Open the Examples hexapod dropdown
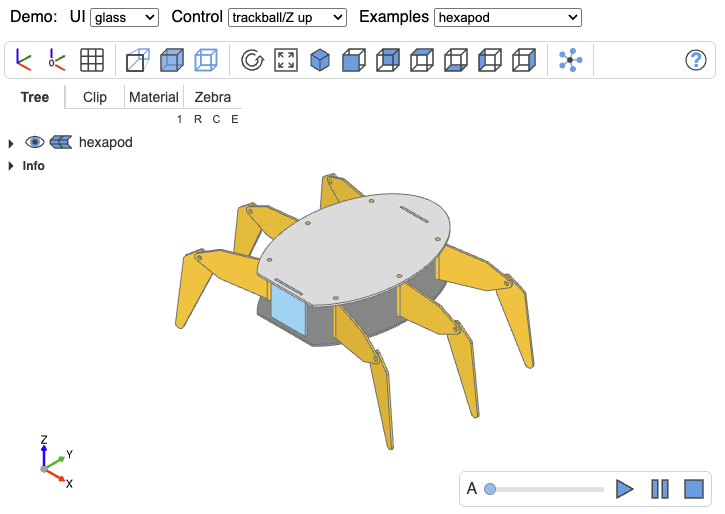The image size is (725, 514). tap(508, 18)
